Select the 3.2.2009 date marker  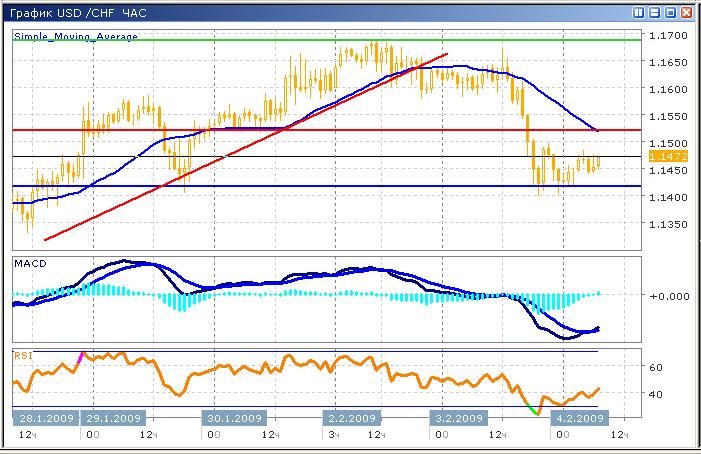(x=458, y=418)
